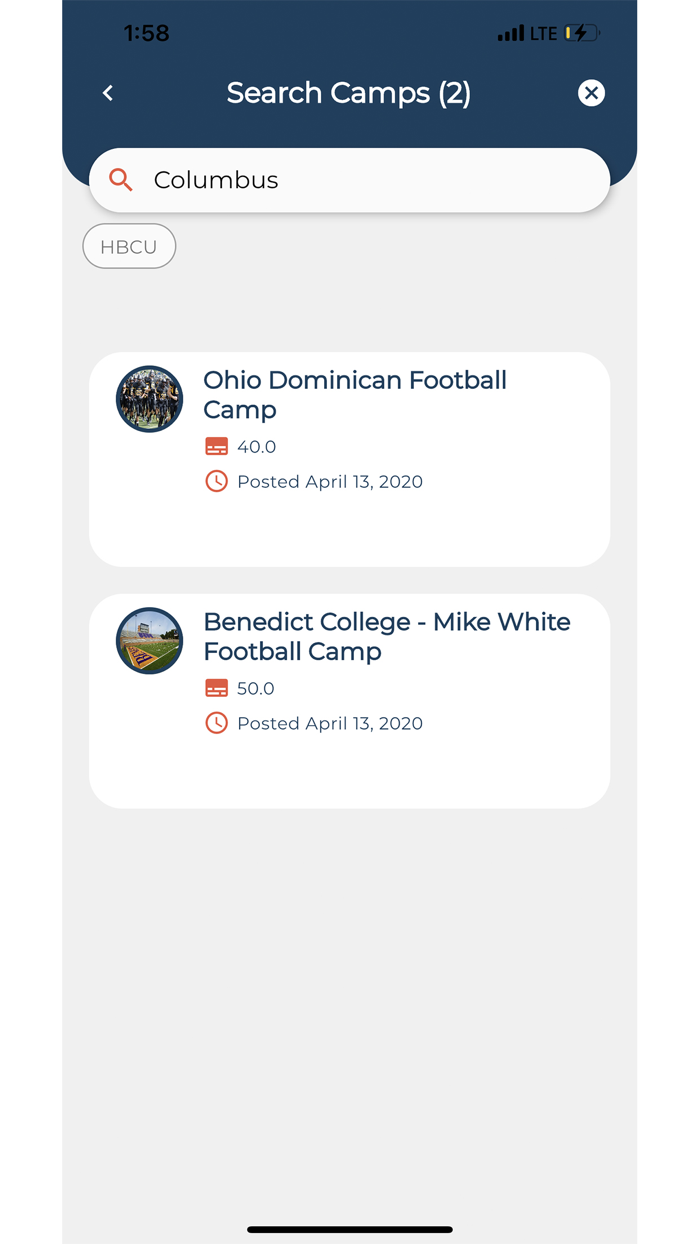Tap the red magnifying glass search icon
This screenshot has width=700, height=1244.
pyautogui.click(x=120, y=180)
